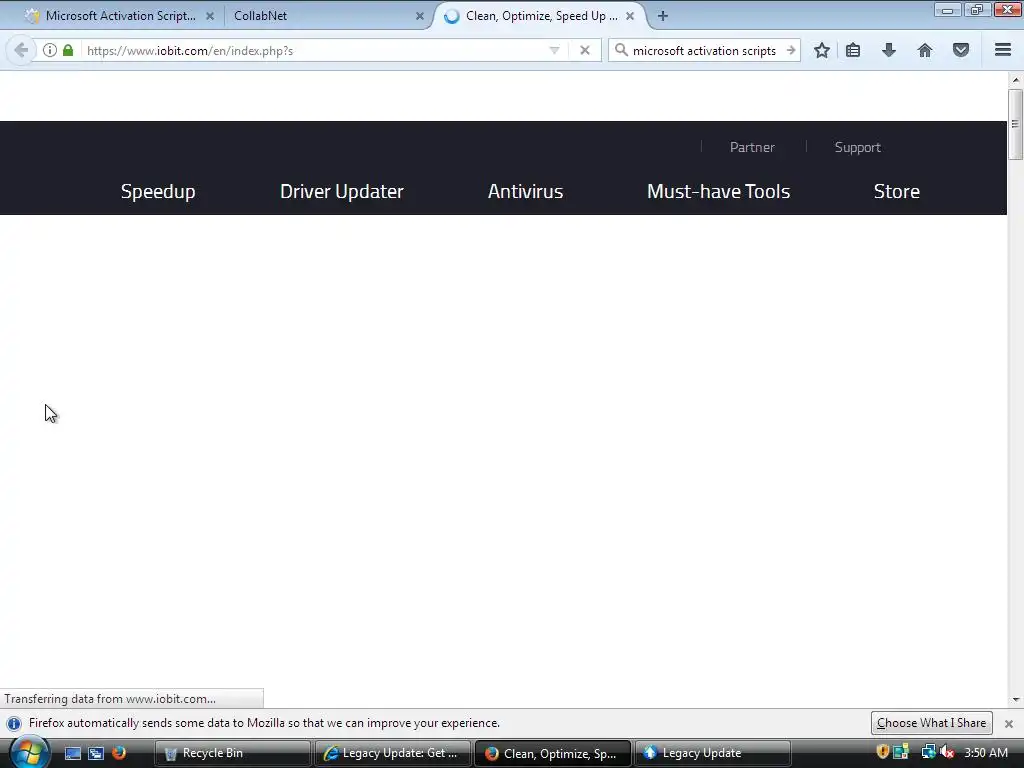
Task: Open the Windows Start menu
Action: (29, 752)
